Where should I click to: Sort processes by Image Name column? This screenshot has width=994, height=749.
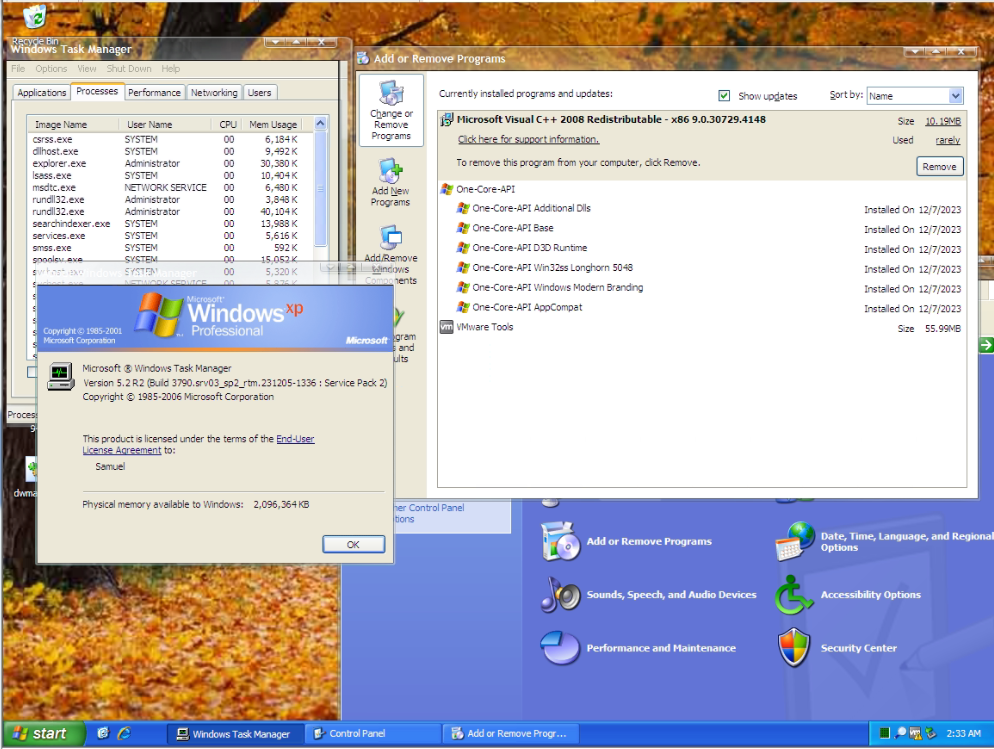(x=72, y=124)
